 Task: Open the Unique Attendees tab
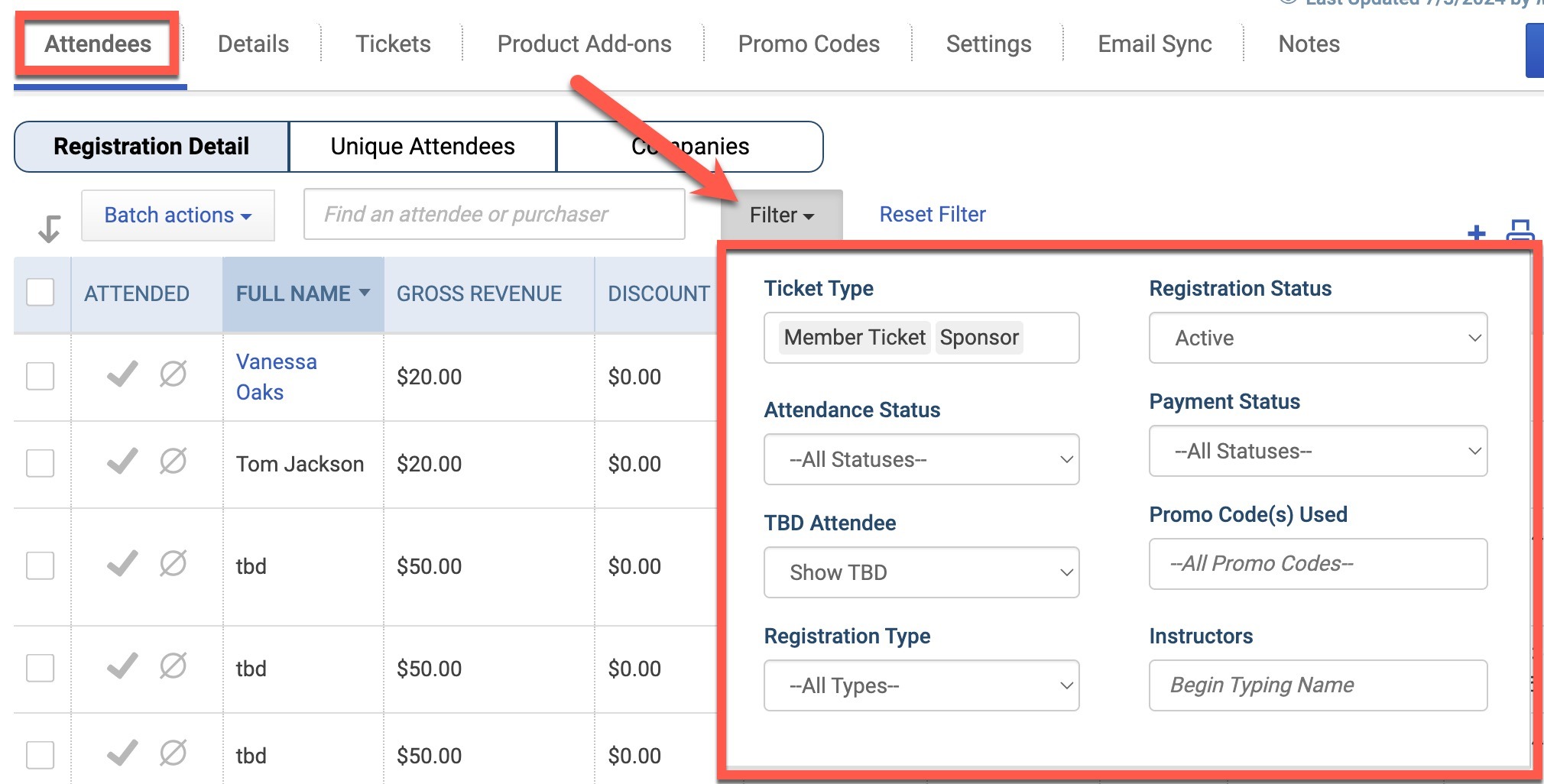(x=423, y=147)
